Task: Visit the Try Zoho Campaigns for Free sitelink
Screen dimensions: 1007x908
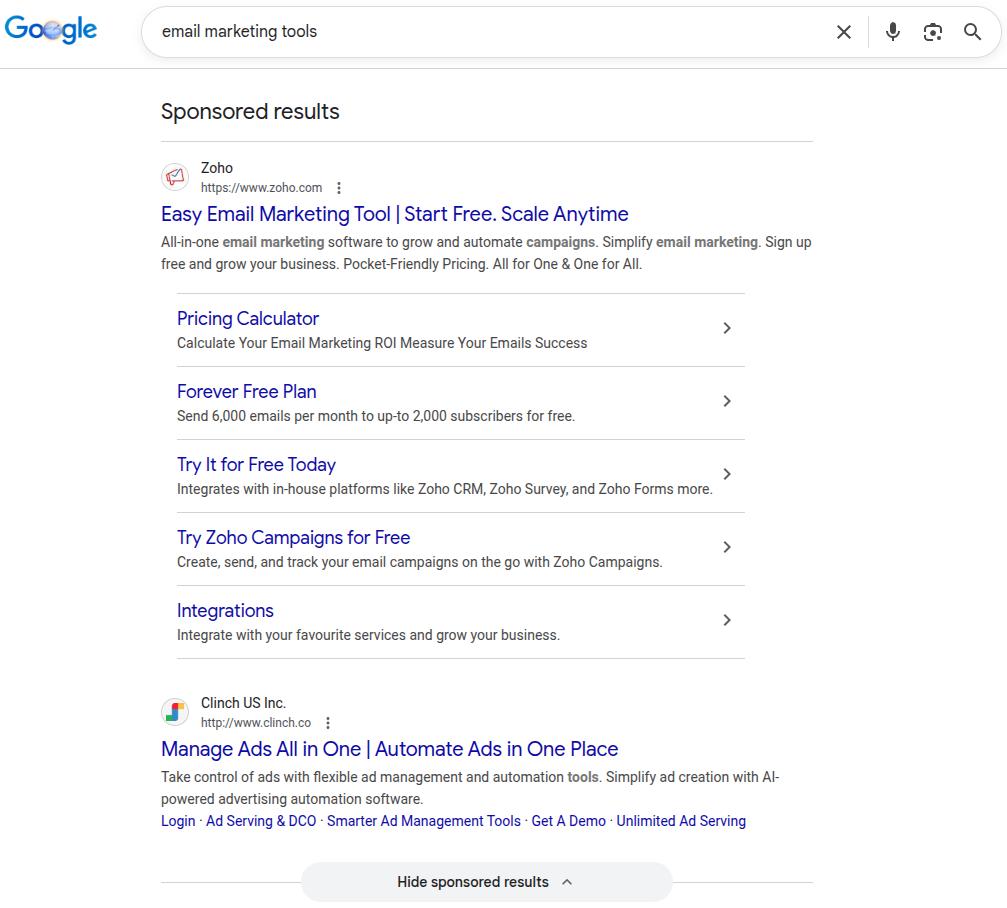Action: (x=293, y=537)
